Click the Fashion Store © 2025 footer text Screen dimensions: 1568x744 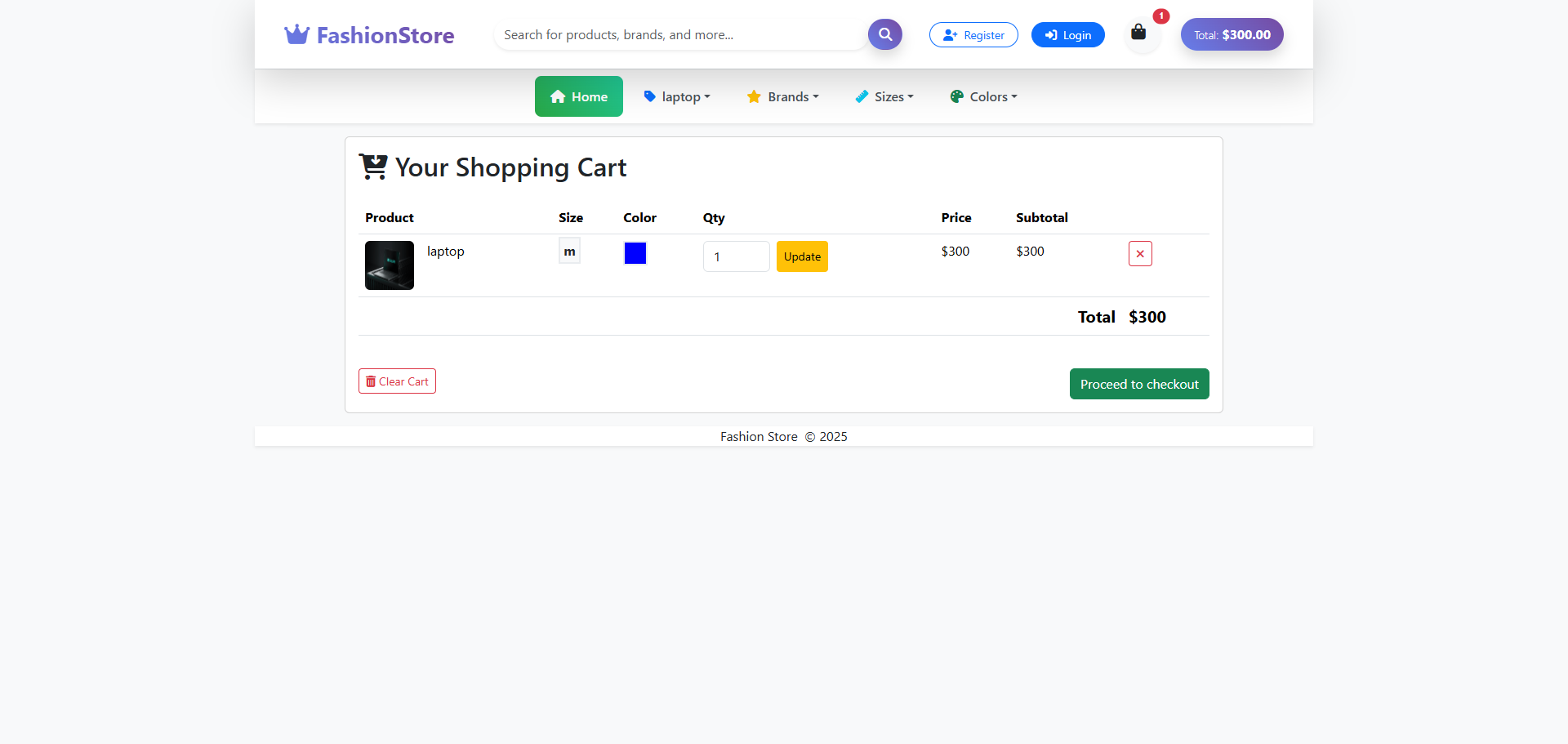tap(784, 437)
